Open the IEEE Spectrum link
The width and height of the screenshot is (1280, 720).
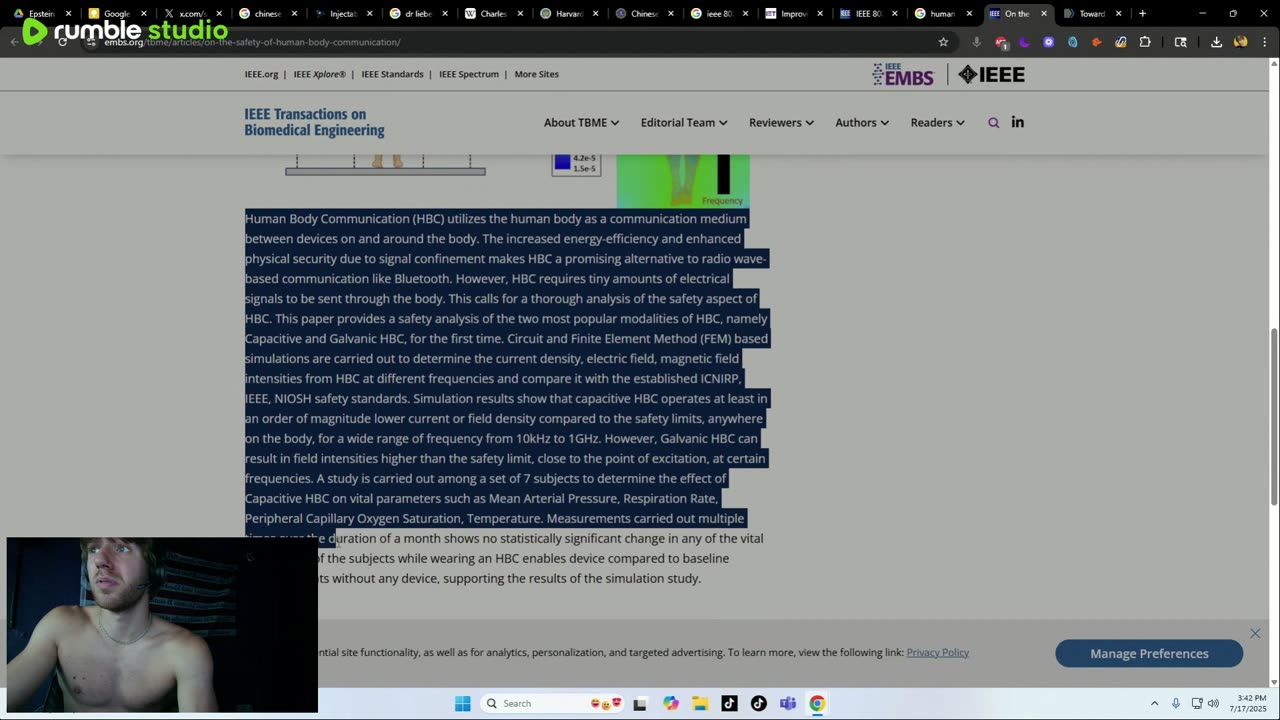[469, 74]
